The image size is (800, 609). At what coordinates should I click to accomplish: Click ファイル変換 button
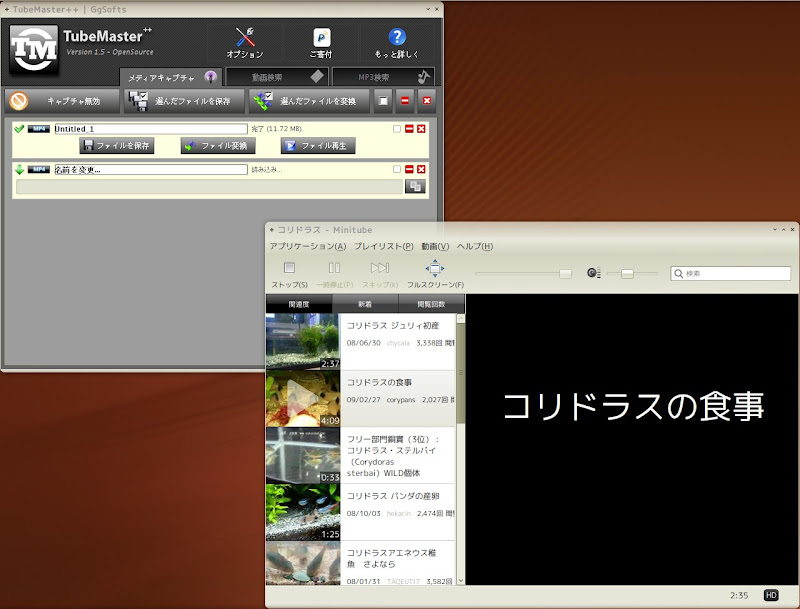coord(218,146)
